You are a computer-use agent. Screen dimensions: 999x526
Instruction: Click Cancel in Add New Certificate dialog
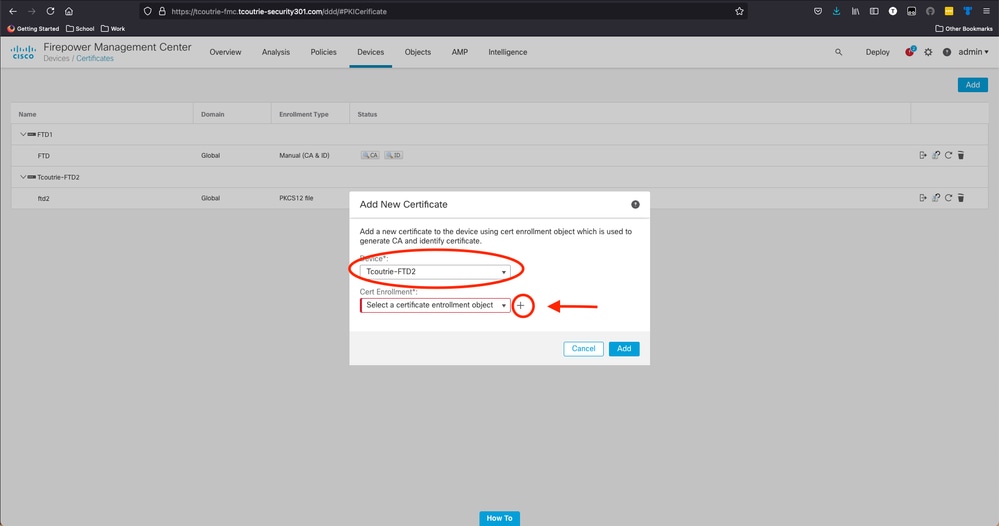click(583, 349)
